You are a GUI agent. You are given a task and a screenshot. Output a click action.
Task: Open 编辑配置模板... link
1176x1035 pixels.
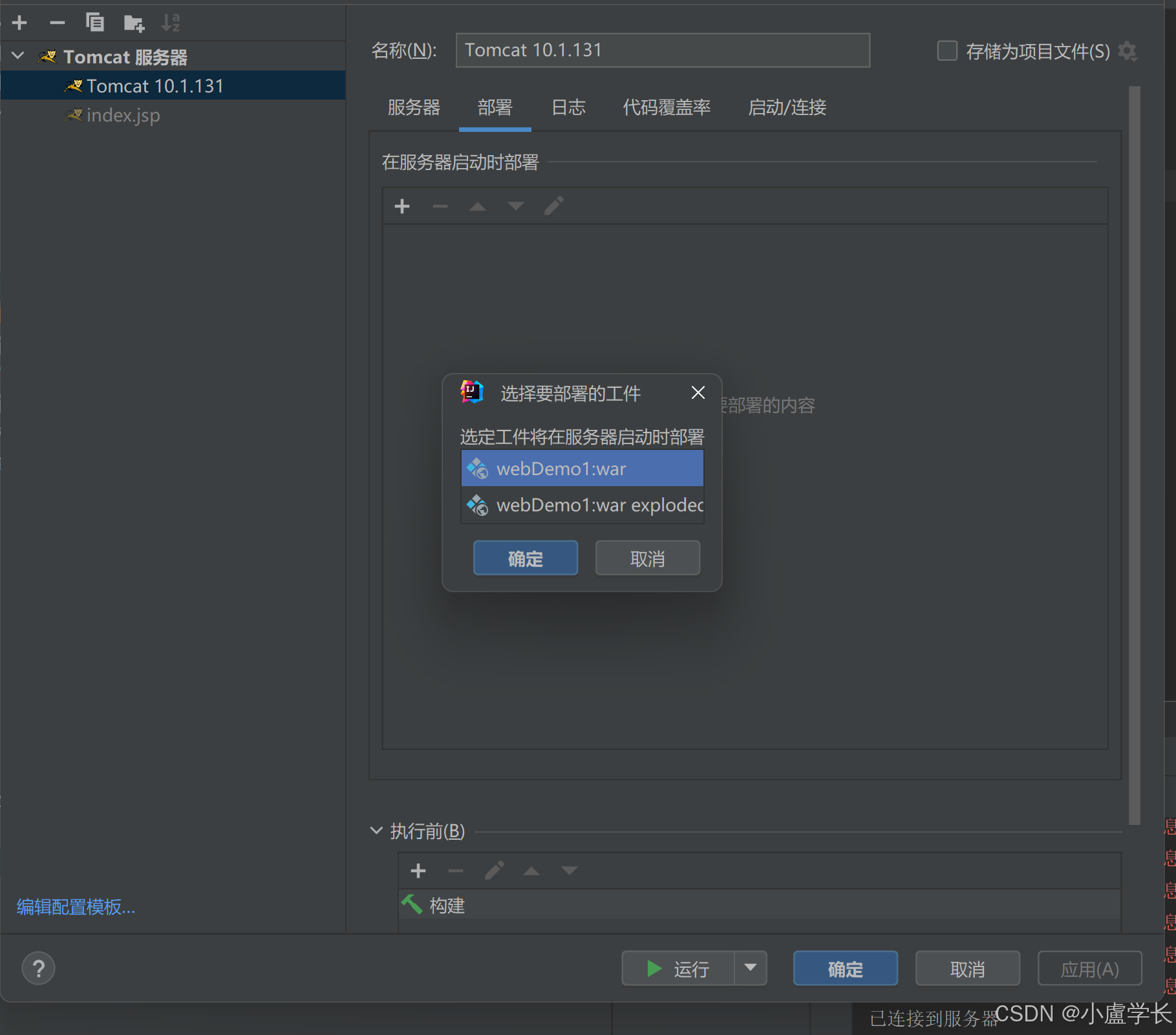[x=76, y=907]
